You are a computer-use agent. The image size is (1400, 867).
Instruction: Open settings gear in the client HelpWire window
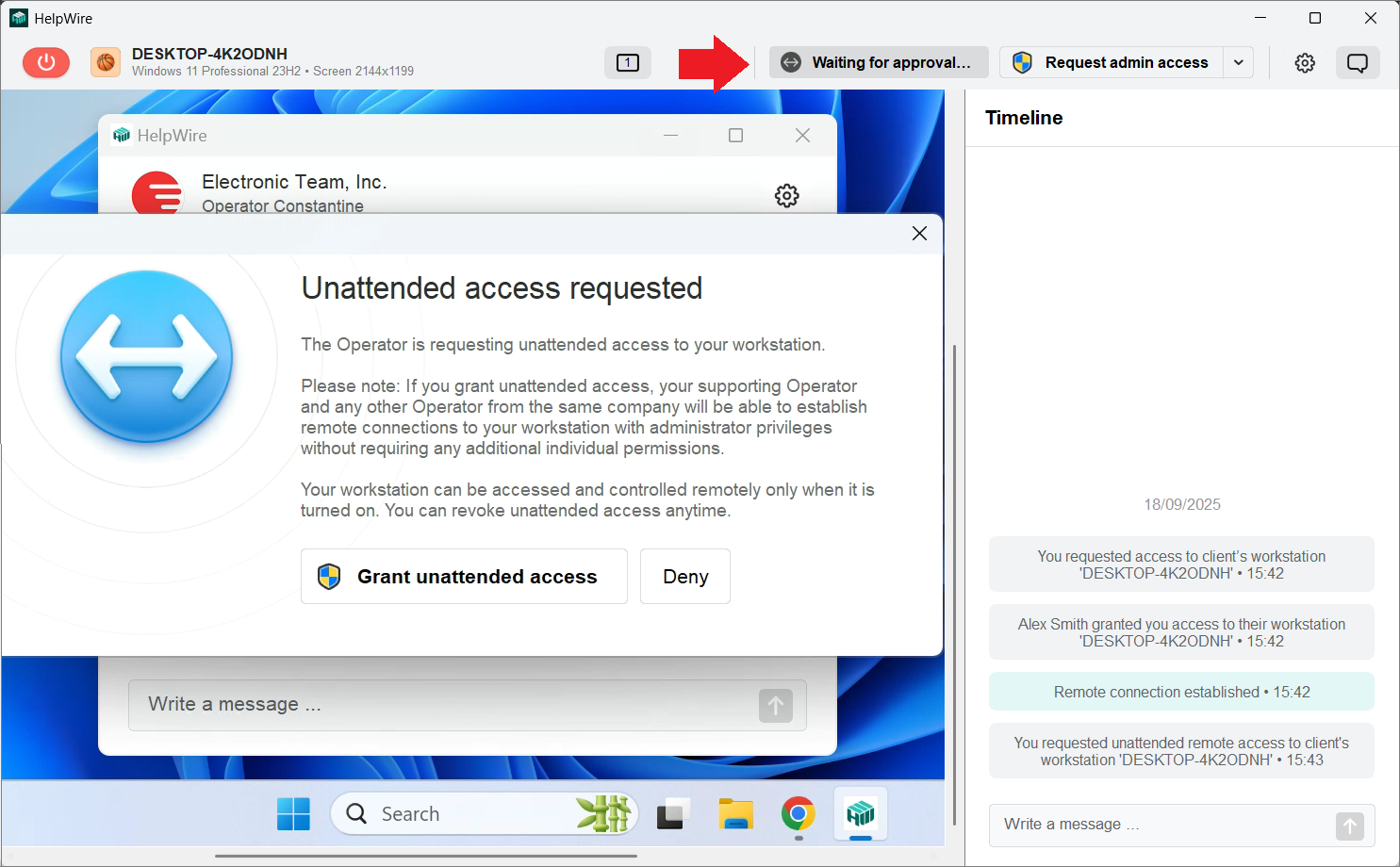click(786, 195)
